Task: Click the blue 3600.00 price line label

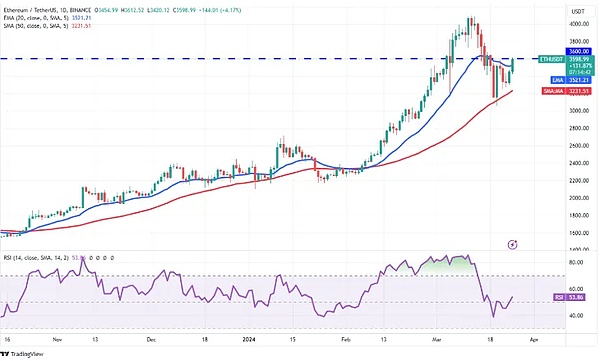Action: [579, 51]
